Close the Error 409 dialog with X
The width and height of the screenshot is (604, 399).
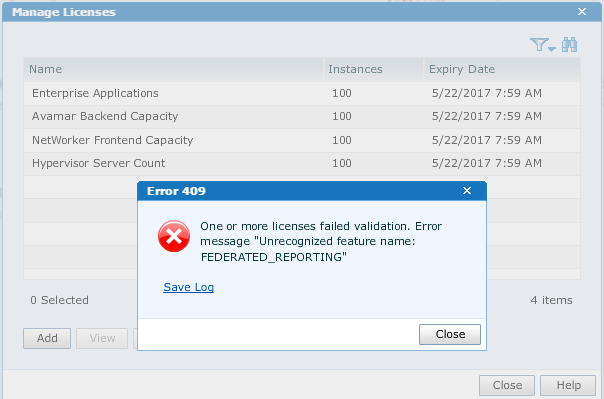(467, 191)
